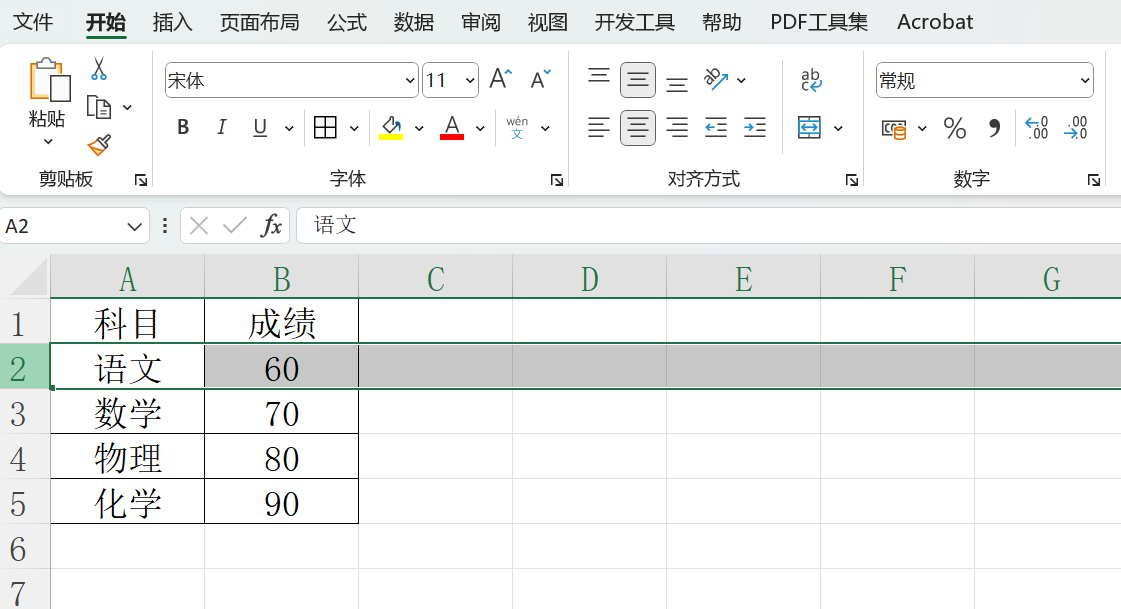The height and width of the screenshot is (609, 1121).
Task: Click the Copy icon
Action: [99, 107]
